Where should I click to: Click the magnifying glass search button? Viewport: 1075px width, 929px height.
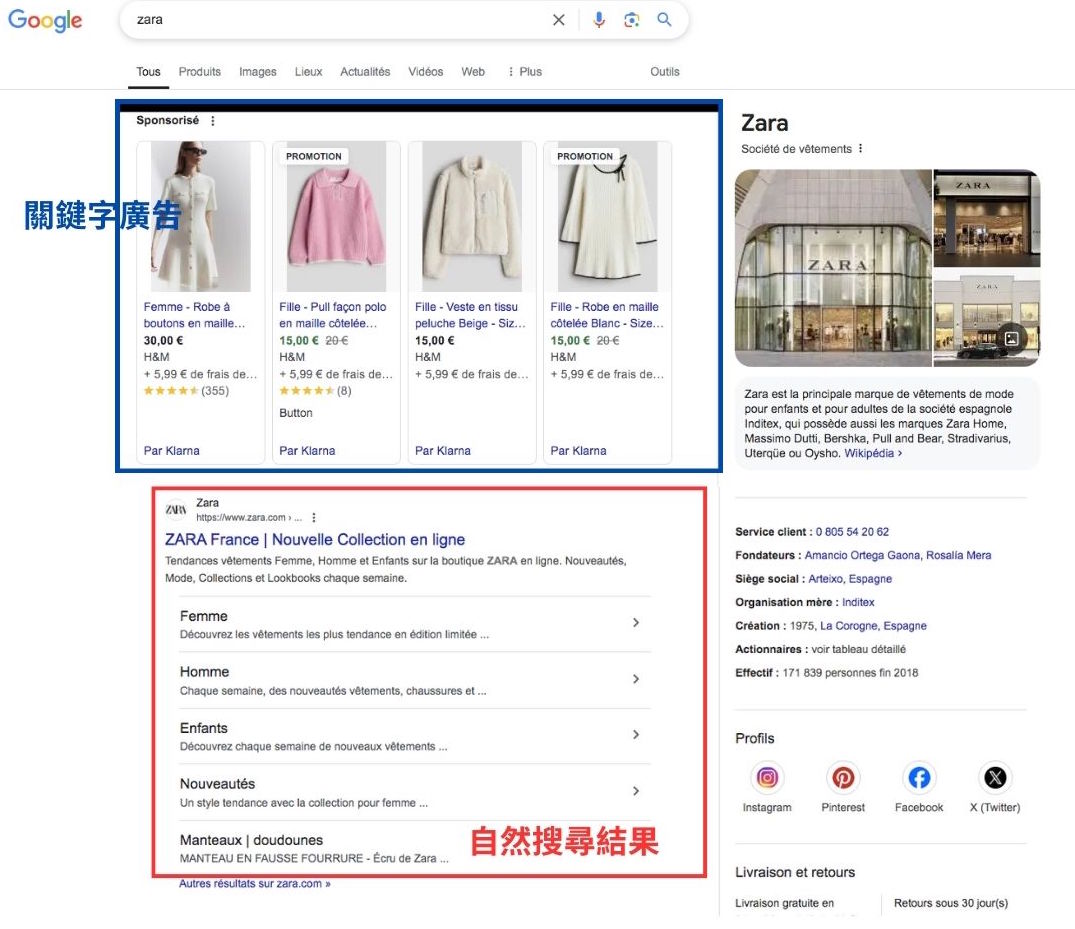pyautogui.click(x=664, y=20)
